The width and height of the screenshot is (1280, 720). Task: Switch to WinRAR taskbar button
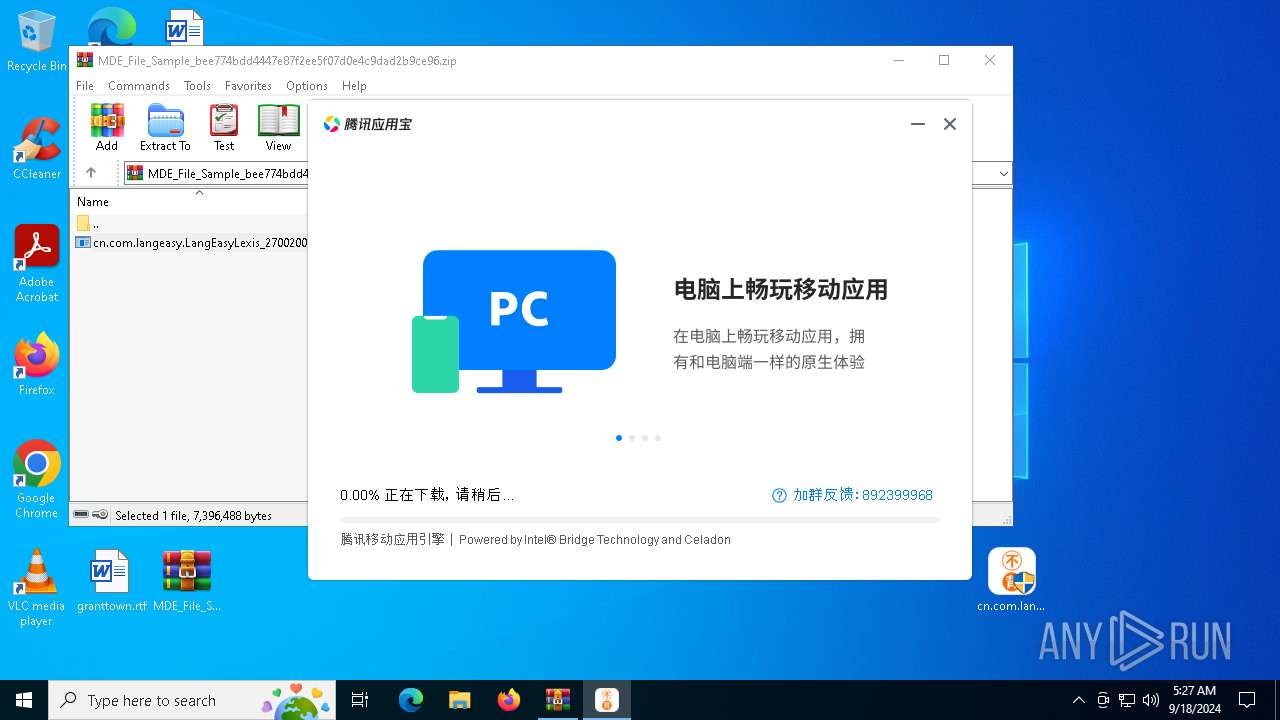tap(558, 700)
